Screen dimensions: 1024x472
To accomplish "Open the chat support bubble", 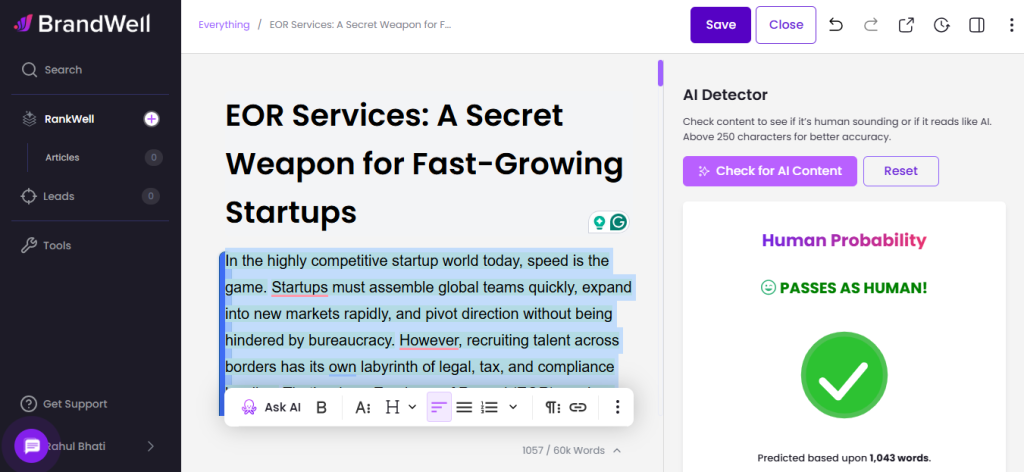I will click(x=32, y=445).
